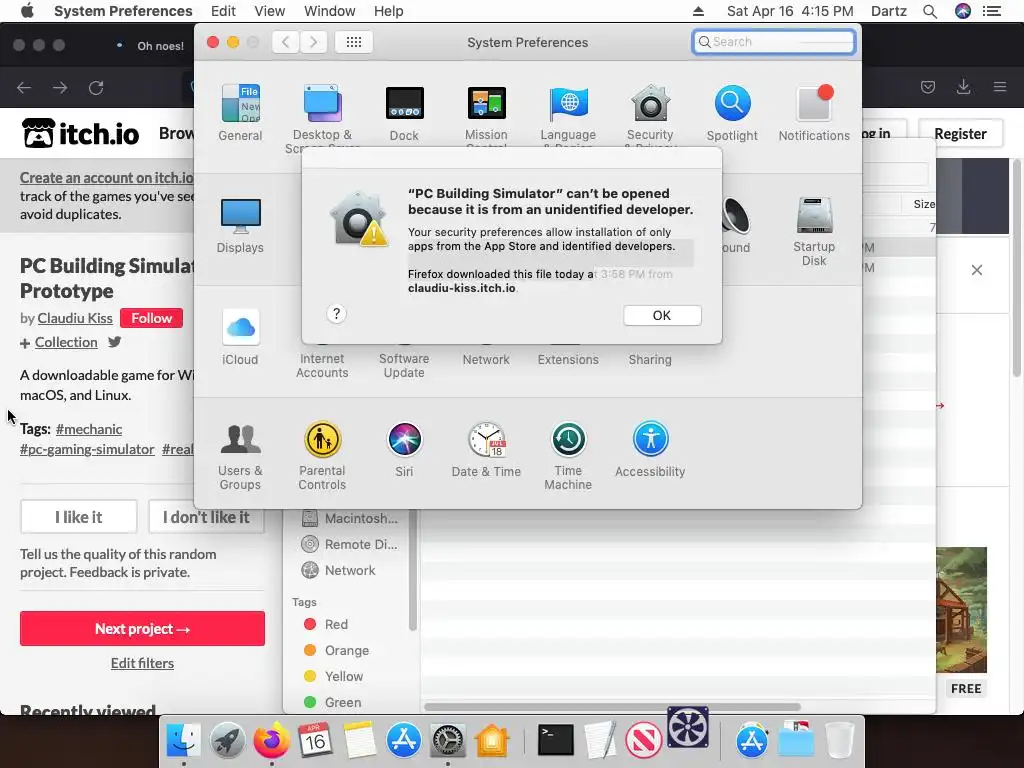
Task: Open Spotlight search in menu bar
Action: coord(930,11)
